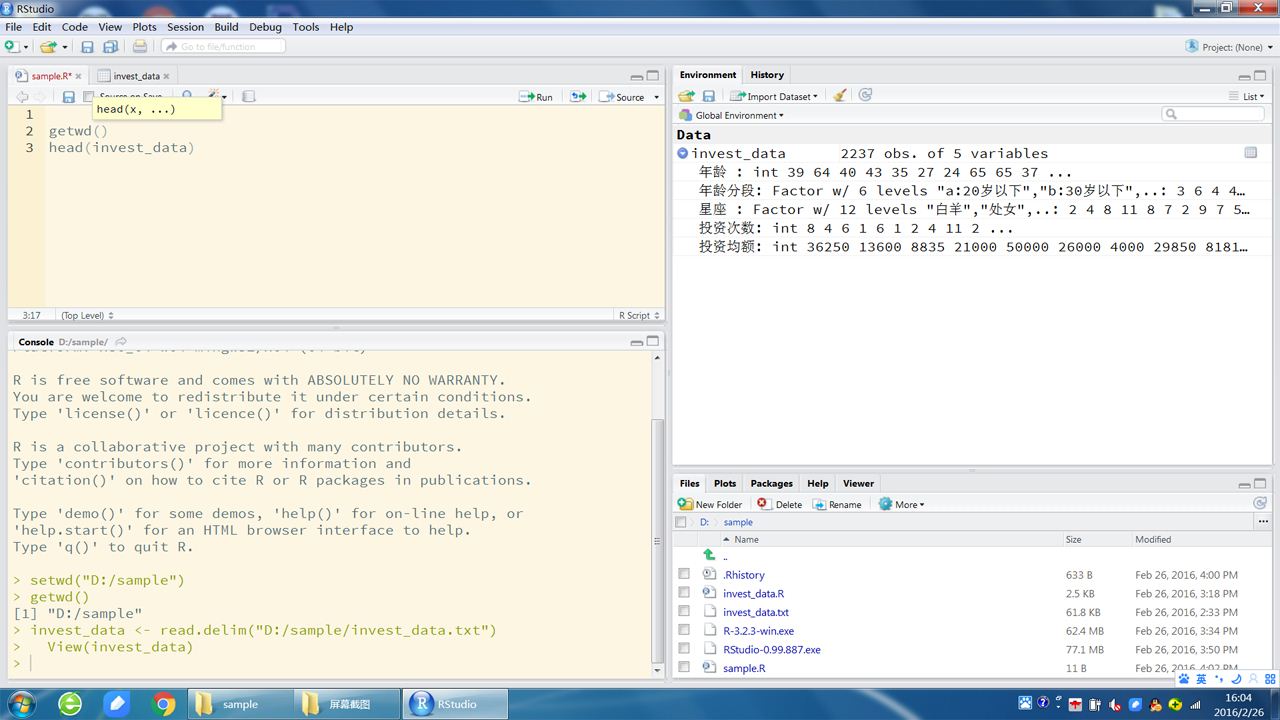The height and width of the screenshot is (720, 1280).
Task: Click the New File icon in main toolbar
Action: click(x=11, y=46)
